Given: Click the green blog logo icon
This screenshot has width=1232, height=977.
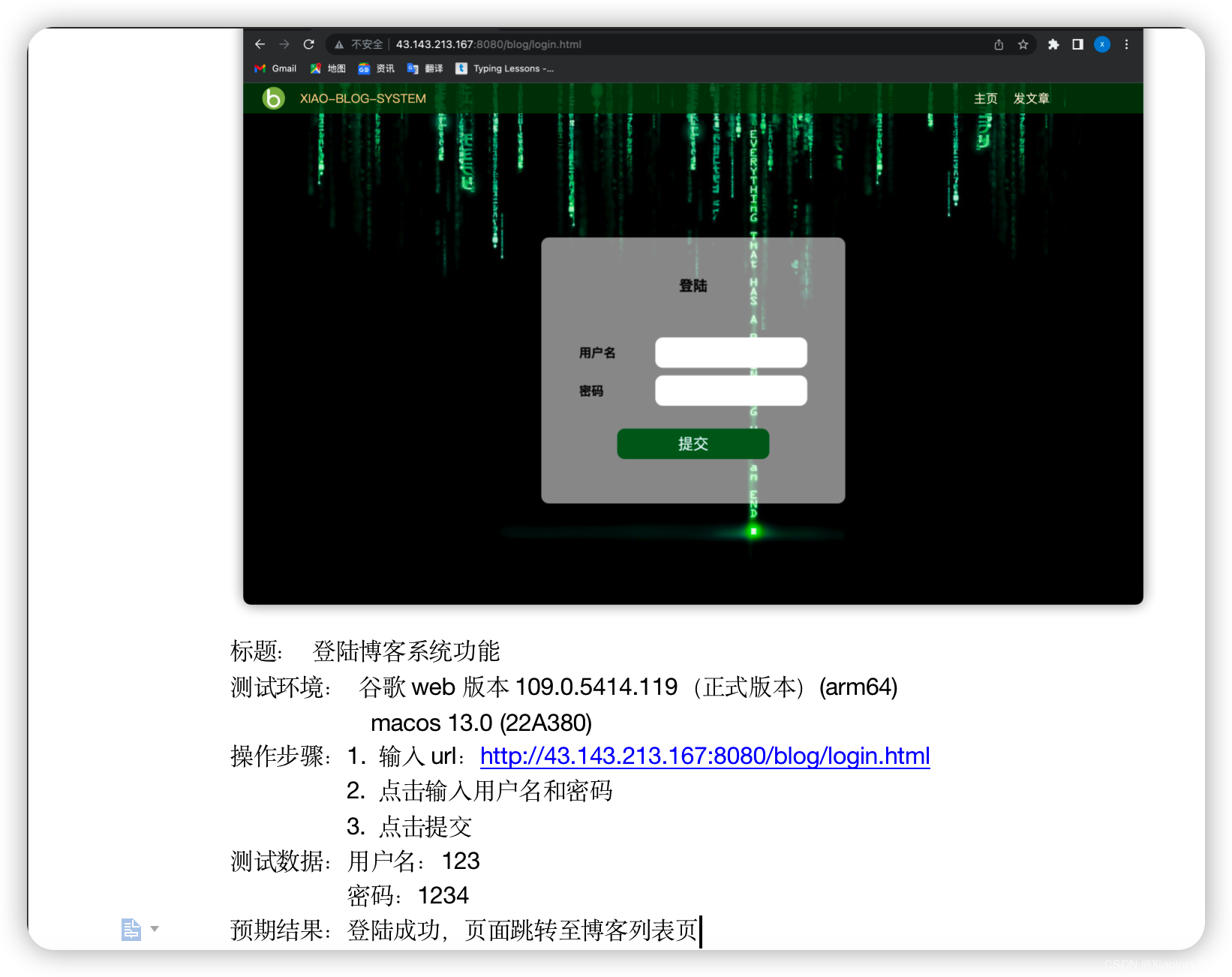Looking at the screenshot, I should tap(273, 98).
